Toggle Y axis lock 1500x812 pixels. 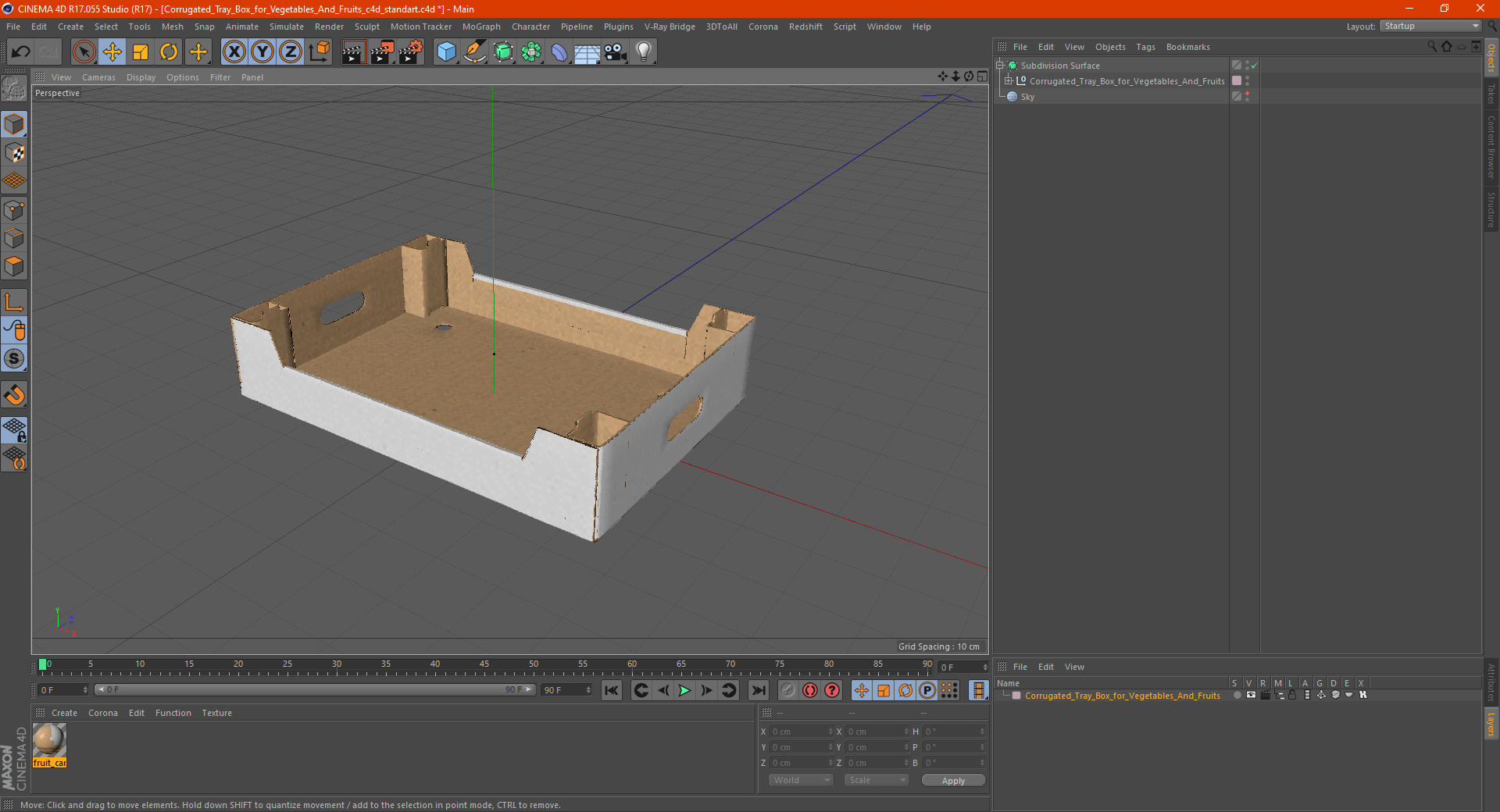click(262, 52)
